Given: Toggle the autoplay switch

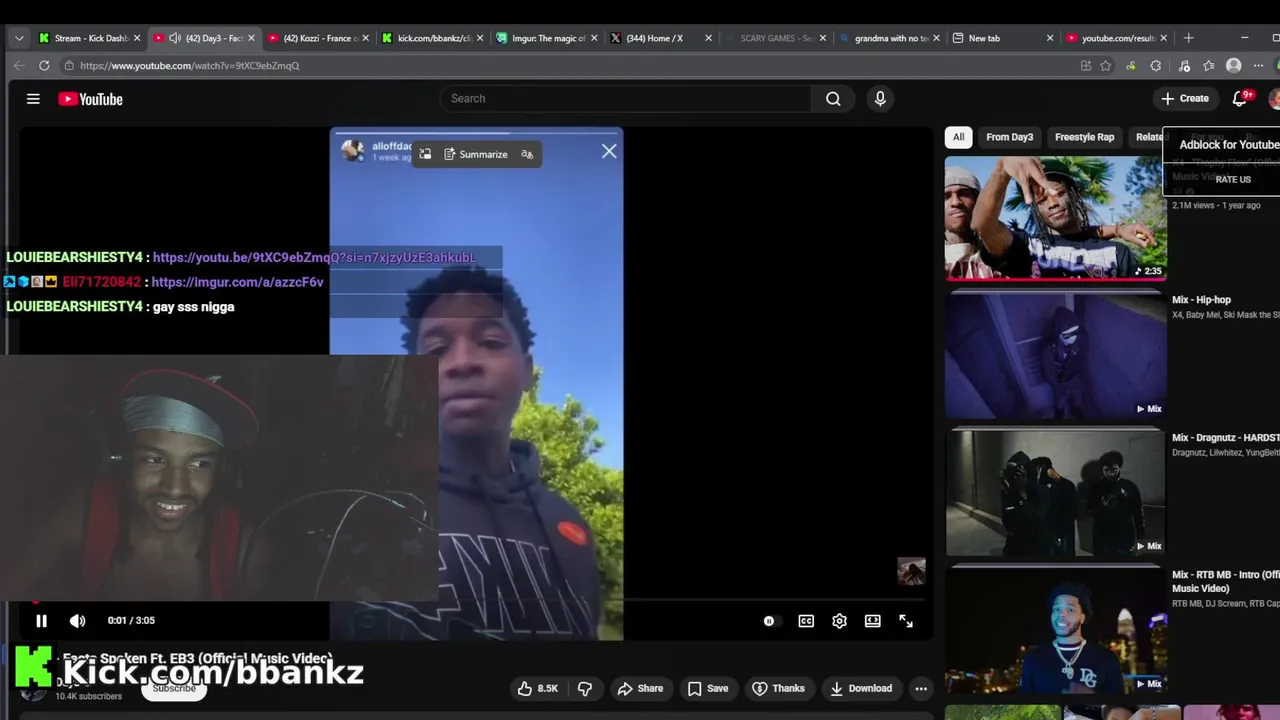Looking at the screenshot, I should coord(769,621).
